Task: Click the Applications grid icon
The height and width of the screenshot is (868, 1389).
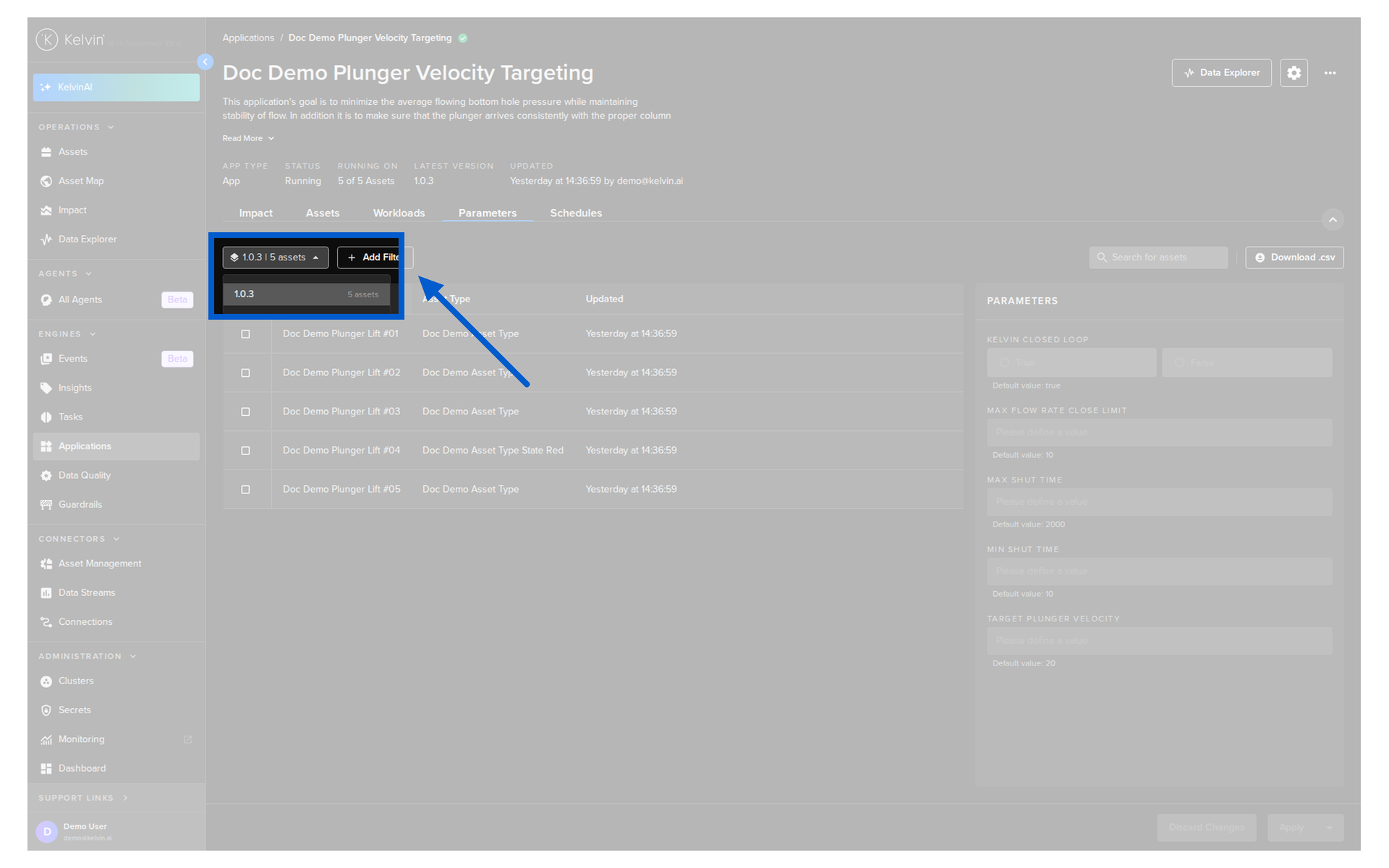Action: pyautogui.click(x=46, y=446)
